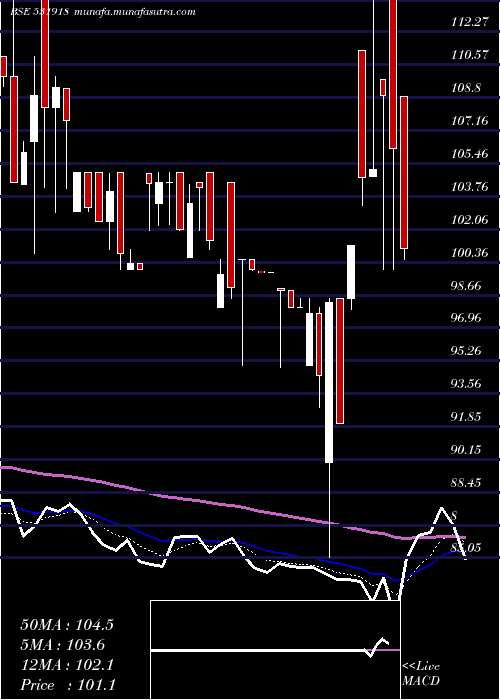Click the 110.57 price axis label

470,55
